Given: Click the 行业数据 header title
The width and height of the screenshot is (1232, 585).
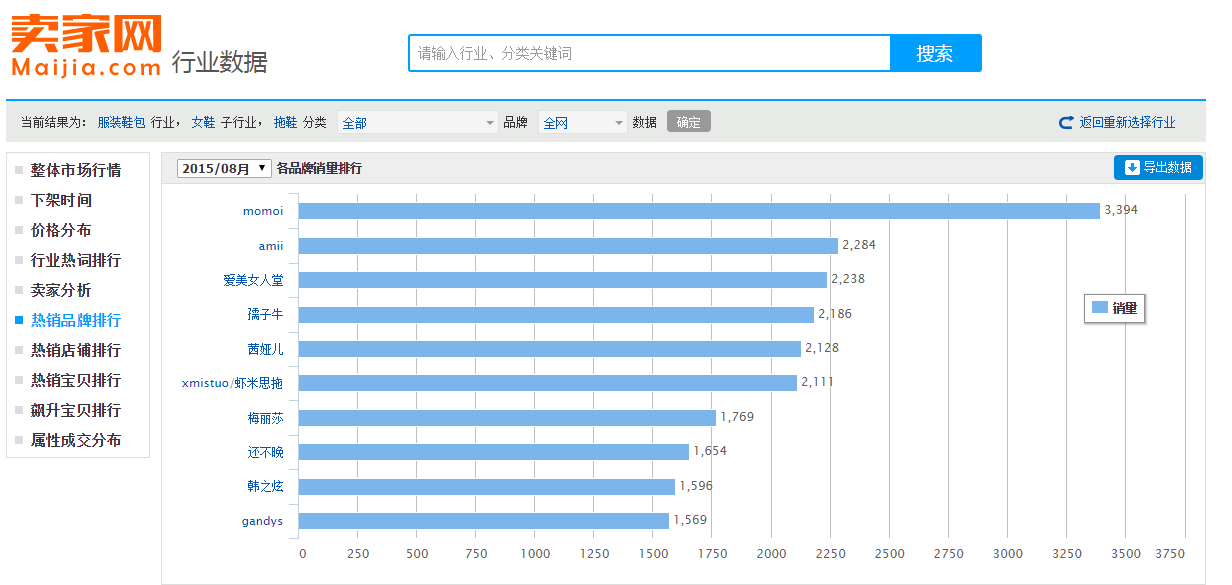Looking at the screenshot, I should click(x=220, y=61).
